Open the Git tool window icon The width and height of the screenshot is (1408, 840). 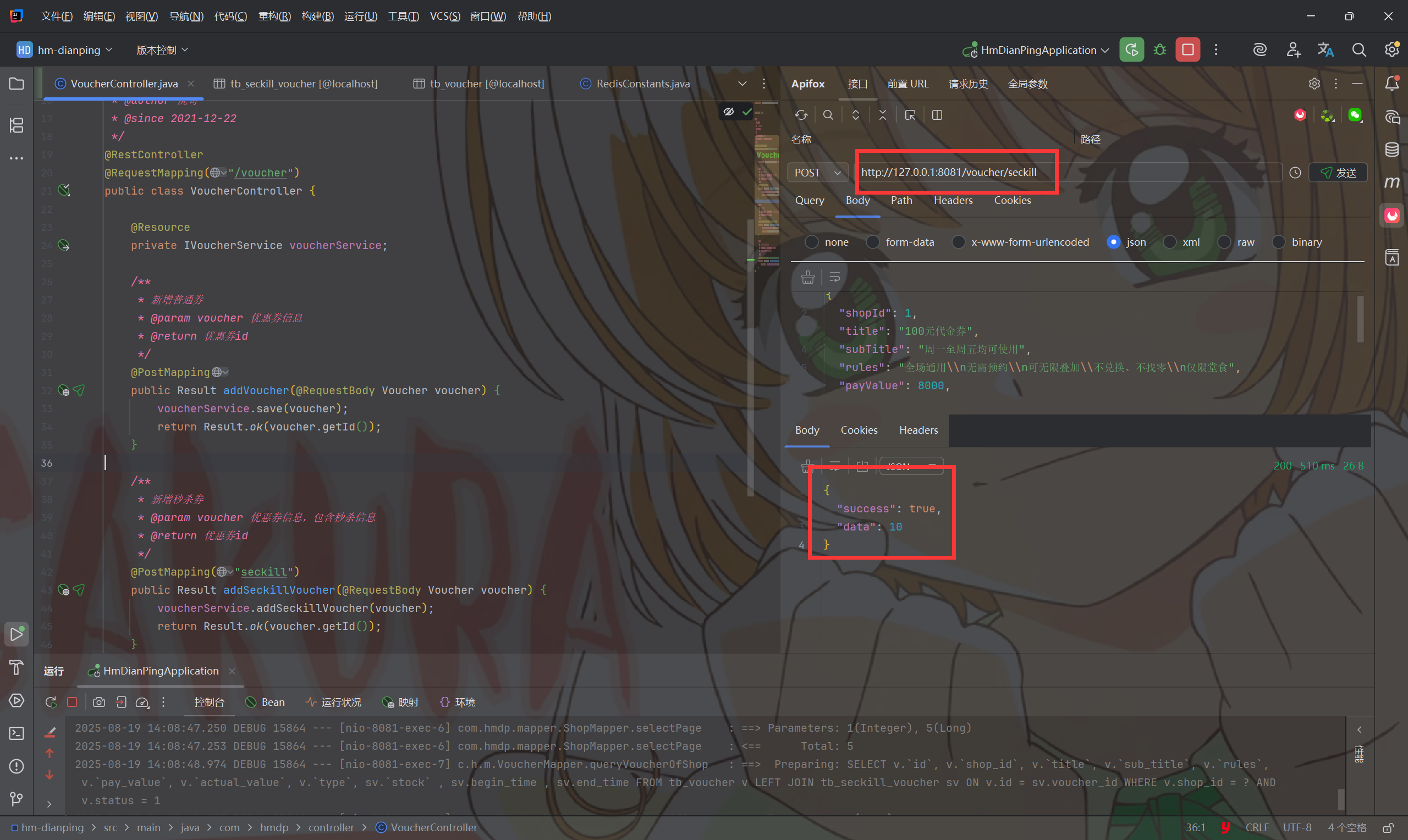point(16,799)
